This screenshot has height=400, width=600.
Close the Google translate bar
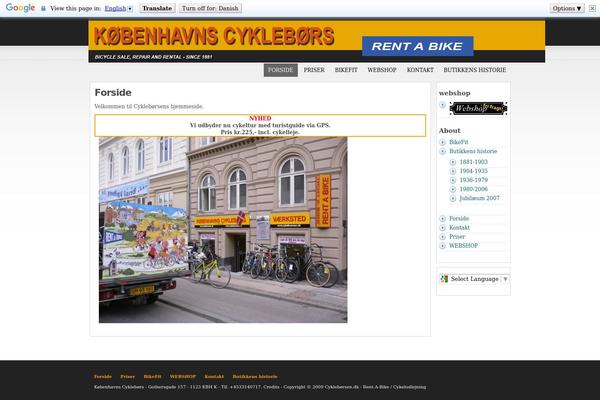tap(592, 8)
